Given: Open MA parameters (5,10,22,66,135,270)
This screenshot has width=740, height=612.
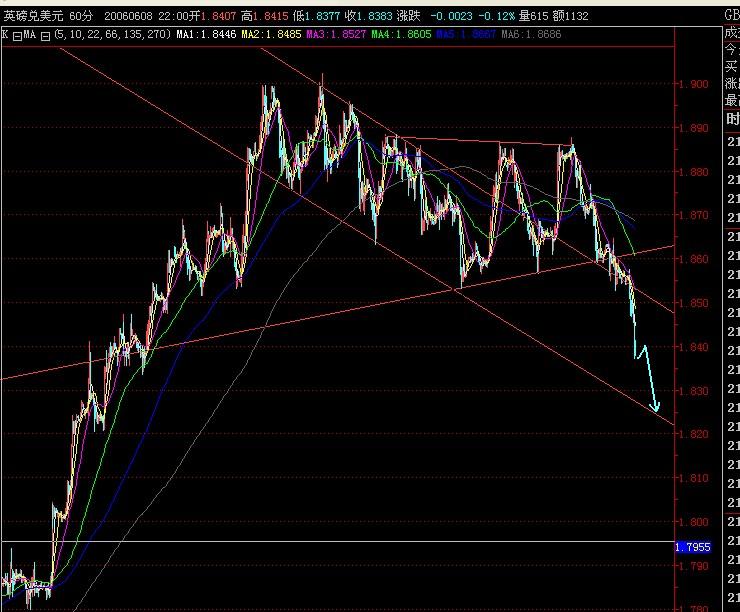Looking at the screenshot, I should (112, 34).
